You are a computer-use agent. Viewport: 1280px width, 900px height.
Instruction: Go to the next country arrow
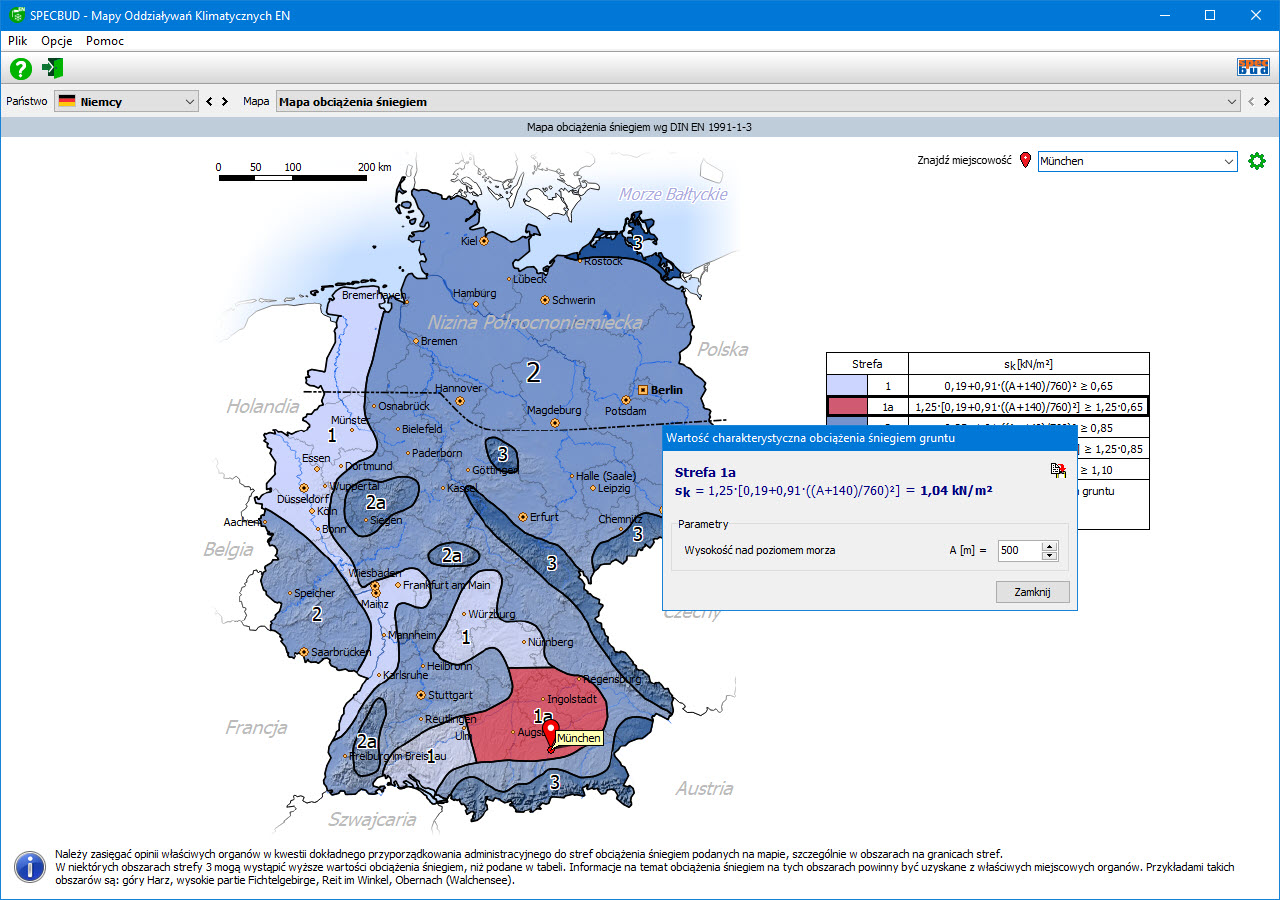pos(225,102)
